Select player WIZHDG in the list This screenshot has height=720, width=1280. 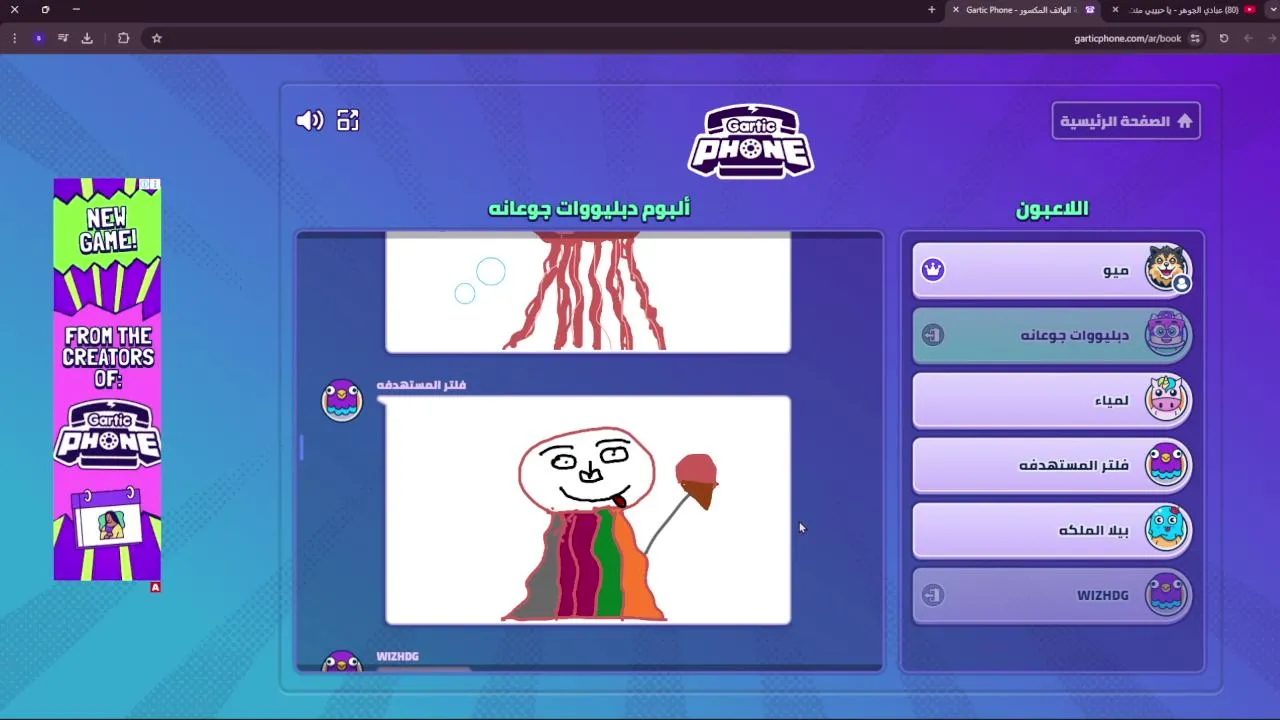point(1052,595)
